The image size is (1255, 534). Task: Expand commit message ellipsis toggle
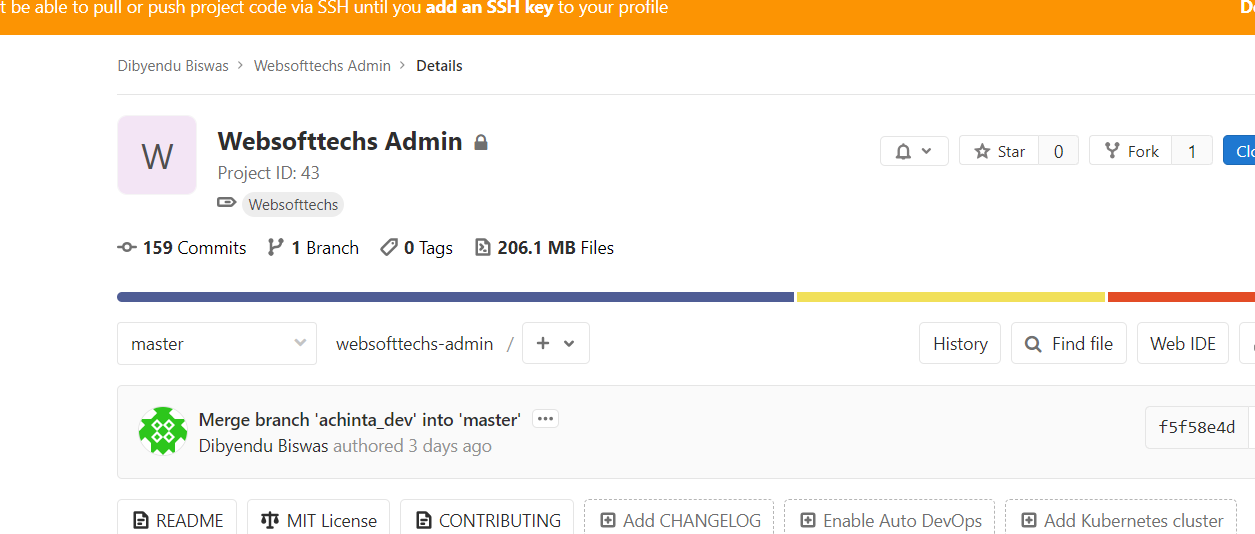(x=545, y=419)
